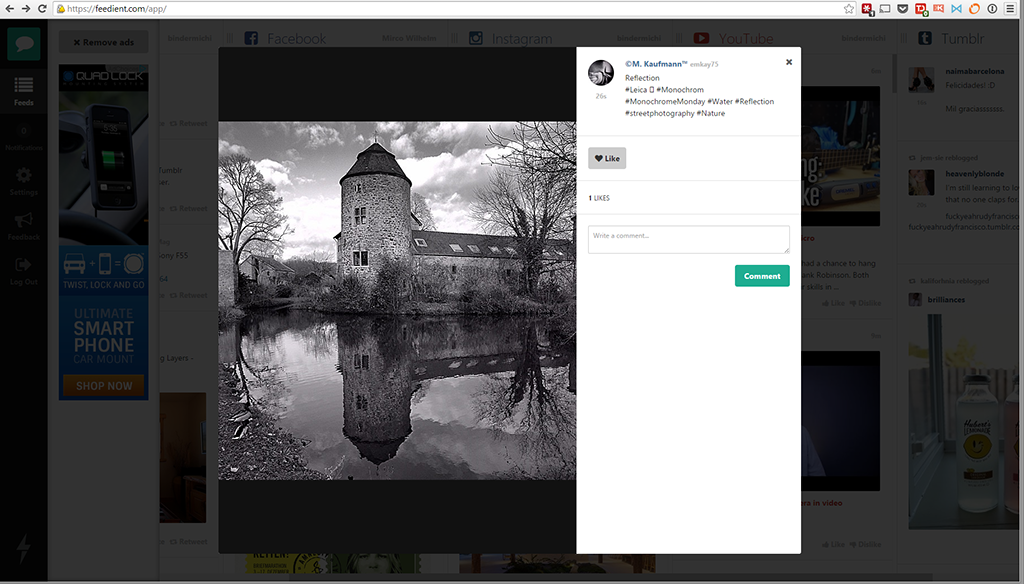The width and height of the screenshot is (1024, 584).
Task: Click the circled exclamation extension icon
Action: (992, 8)
